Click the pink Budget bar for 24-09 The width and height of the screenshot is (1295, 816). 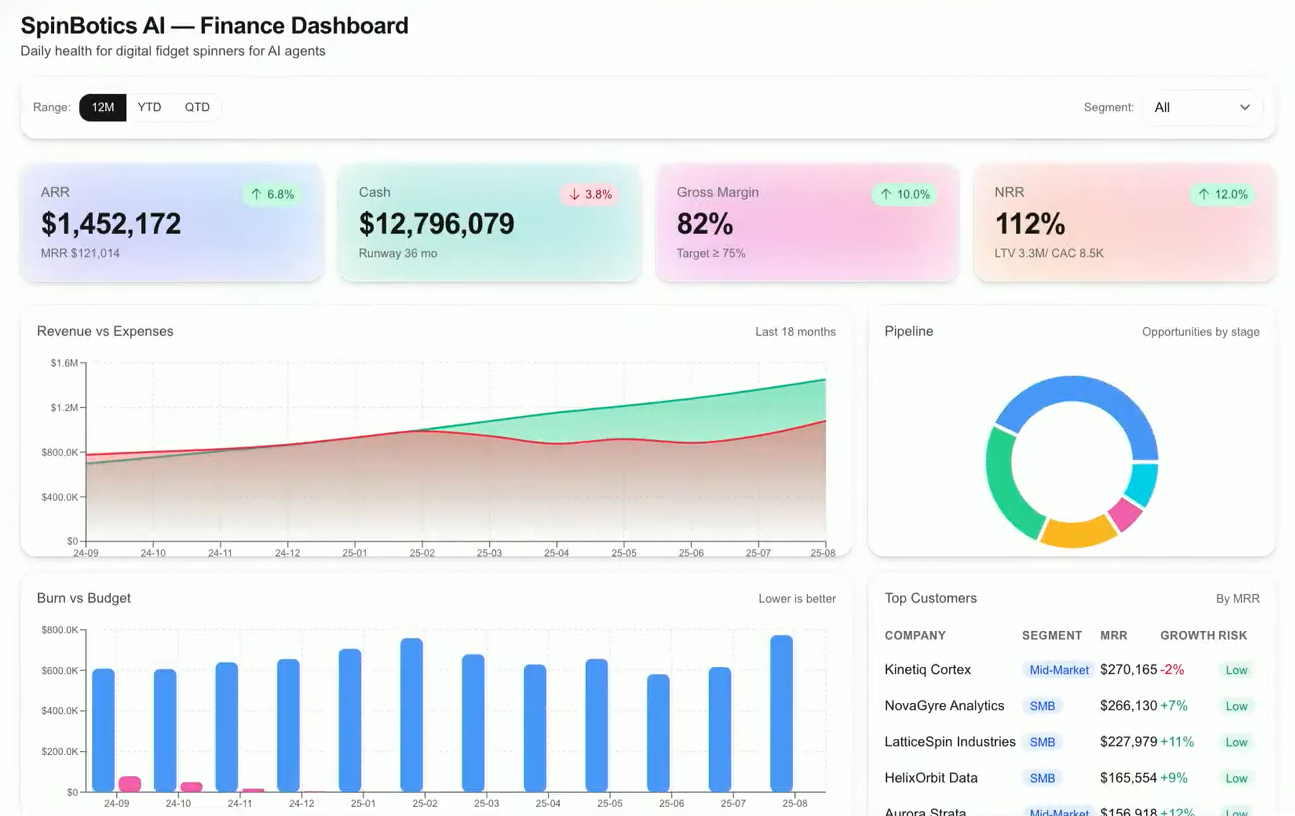tap(129, 784)
